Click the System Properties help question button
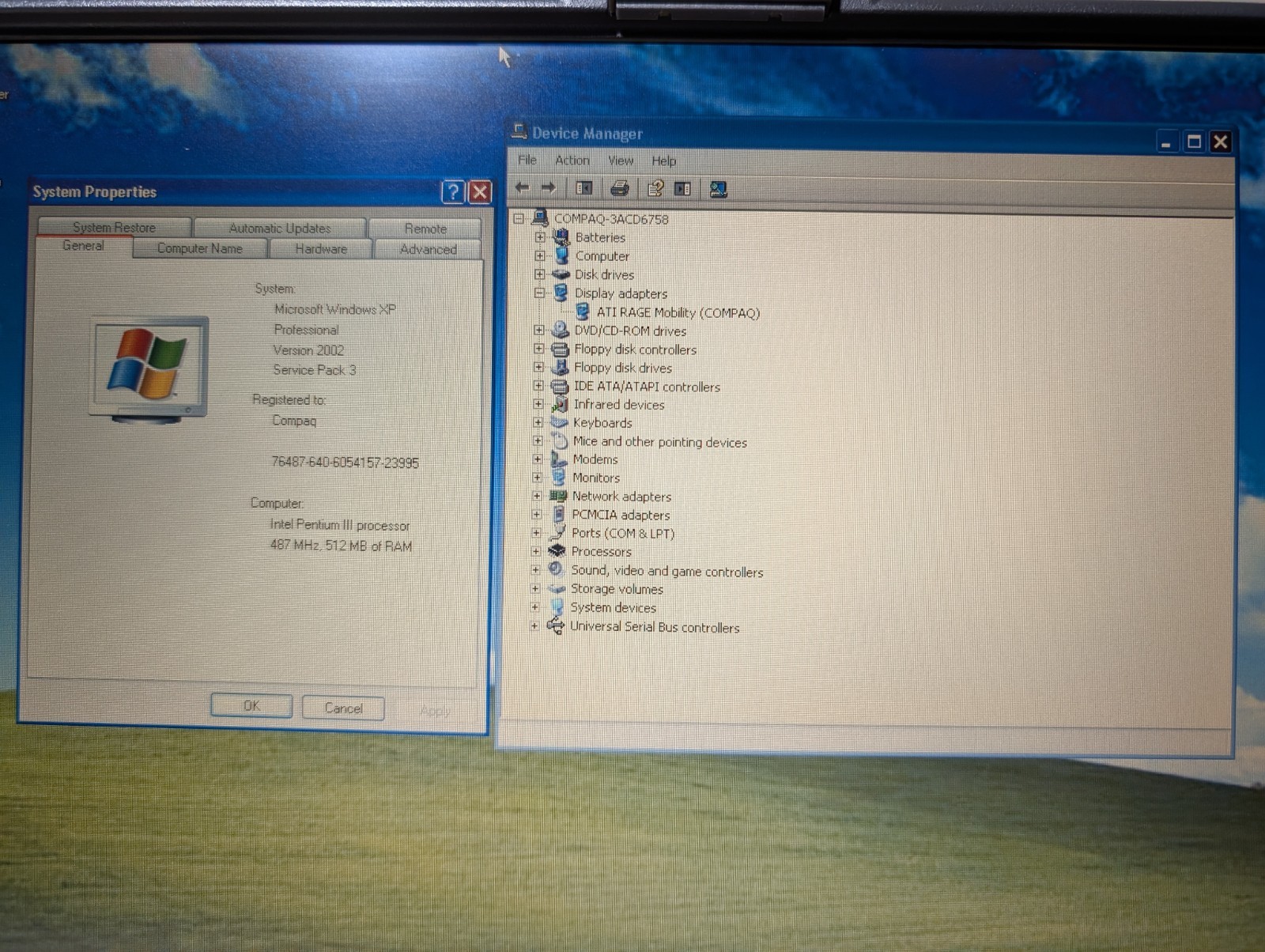 (452, 191)
